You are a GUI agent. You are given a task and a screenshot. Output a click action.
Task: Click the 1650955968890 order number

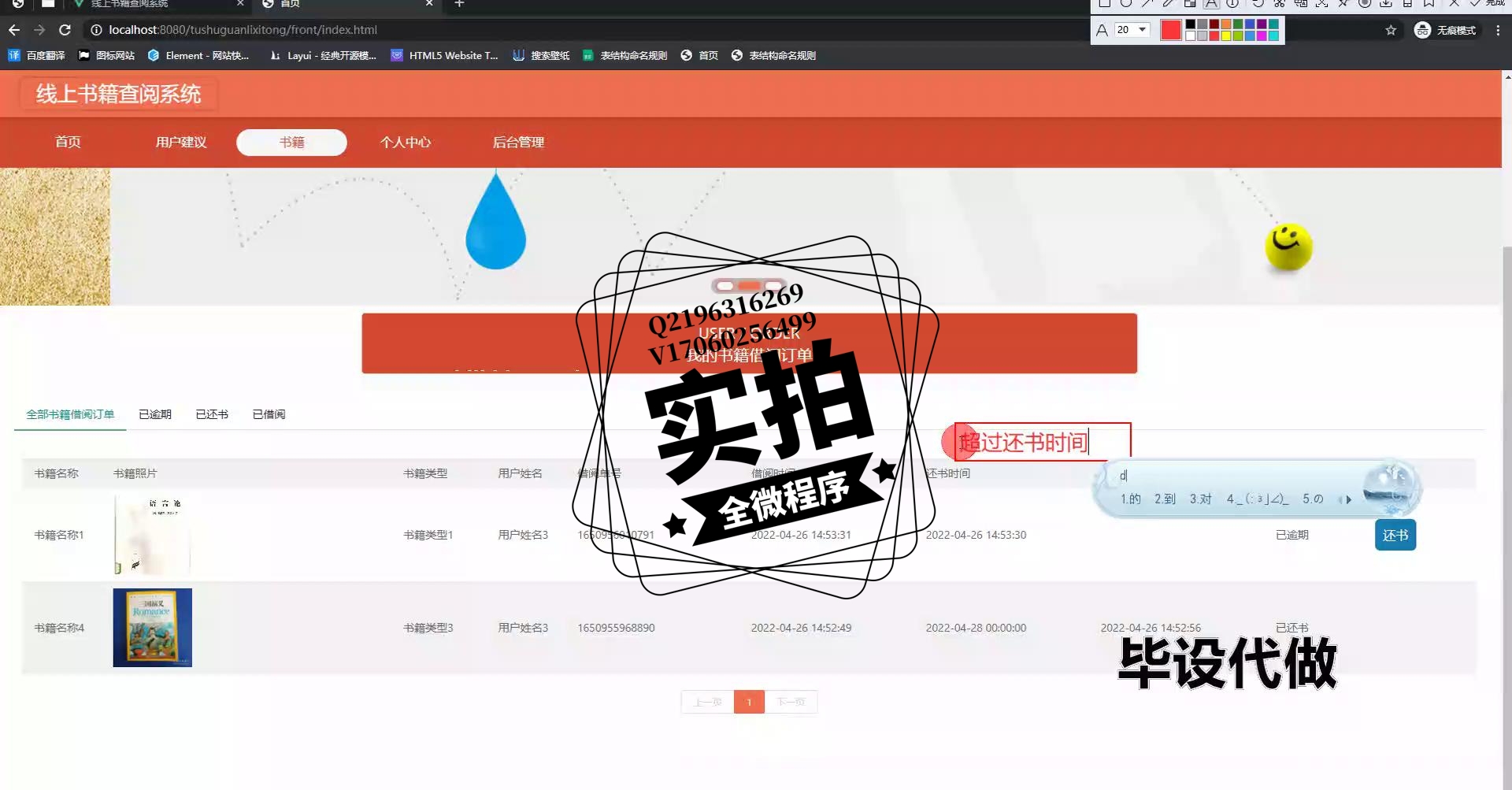tap(616, 628)
